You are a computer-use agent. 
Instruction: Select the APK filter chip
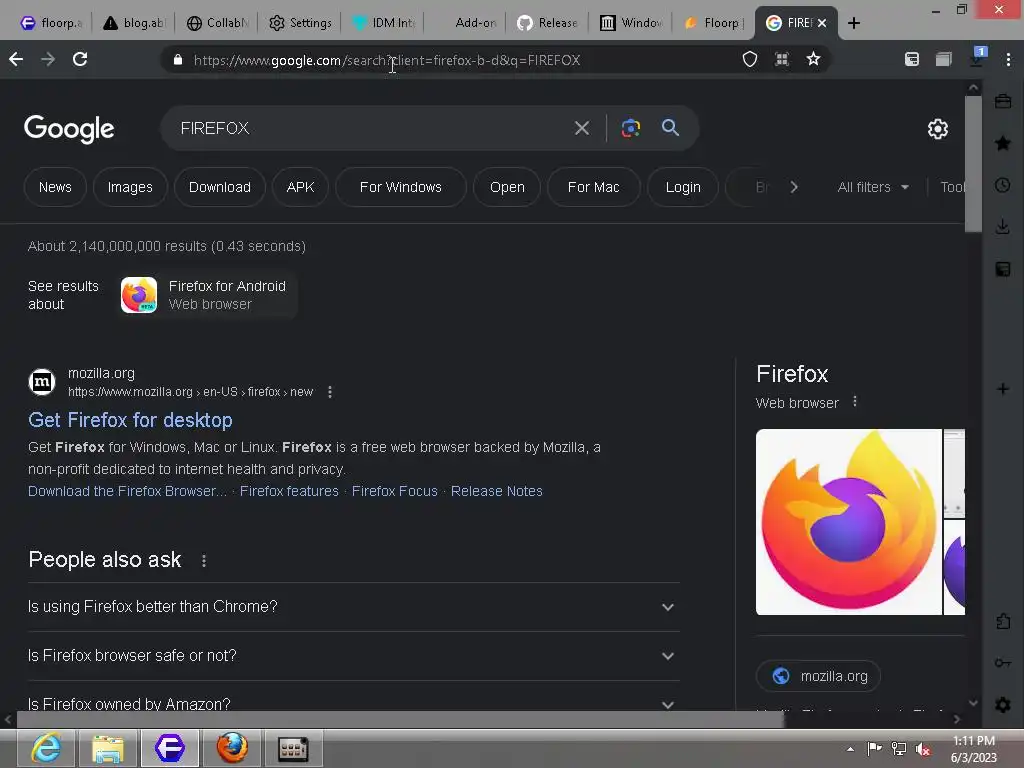pos(300,187)
